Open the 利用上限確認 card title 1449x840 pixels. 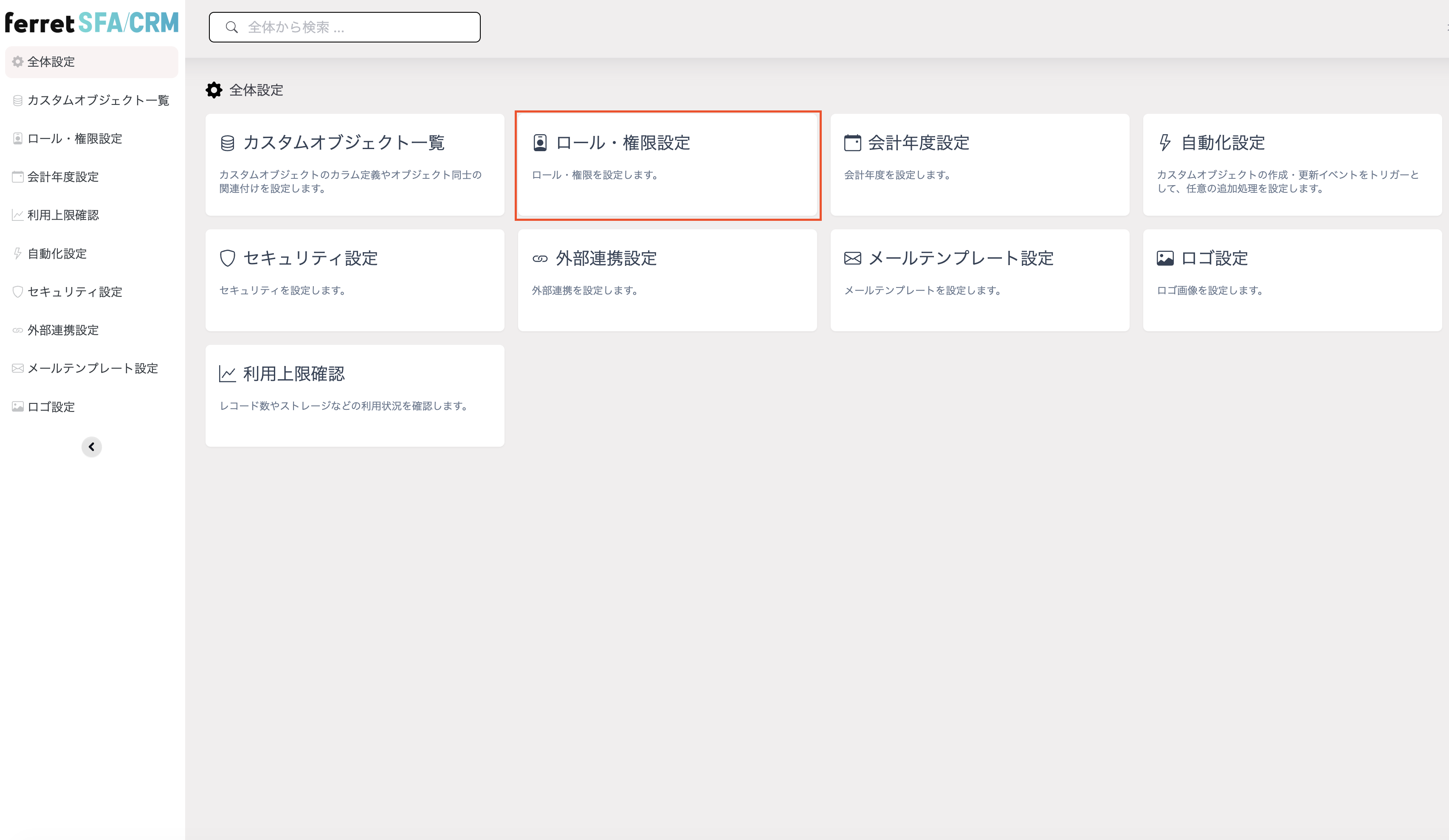pos(294,374)
